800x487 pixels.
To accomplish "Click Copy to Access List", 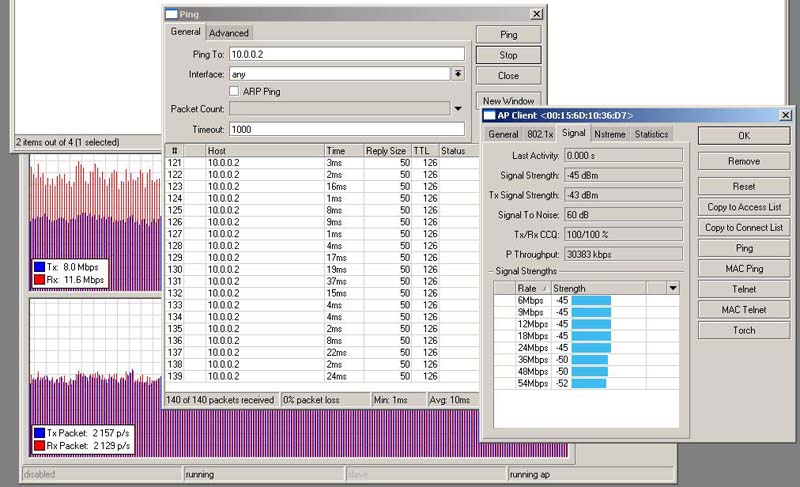I will [744, 207].
